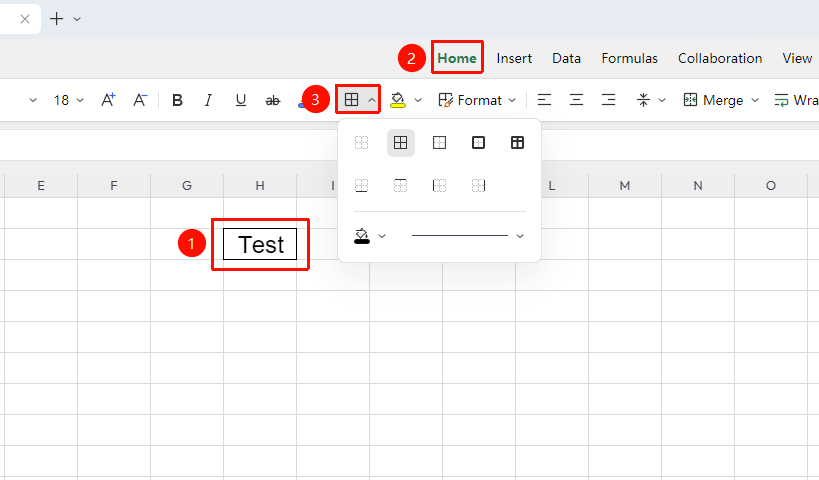Viewport: 819px width, 480px height.
Task: Select column H header
Action: [260, 185]
